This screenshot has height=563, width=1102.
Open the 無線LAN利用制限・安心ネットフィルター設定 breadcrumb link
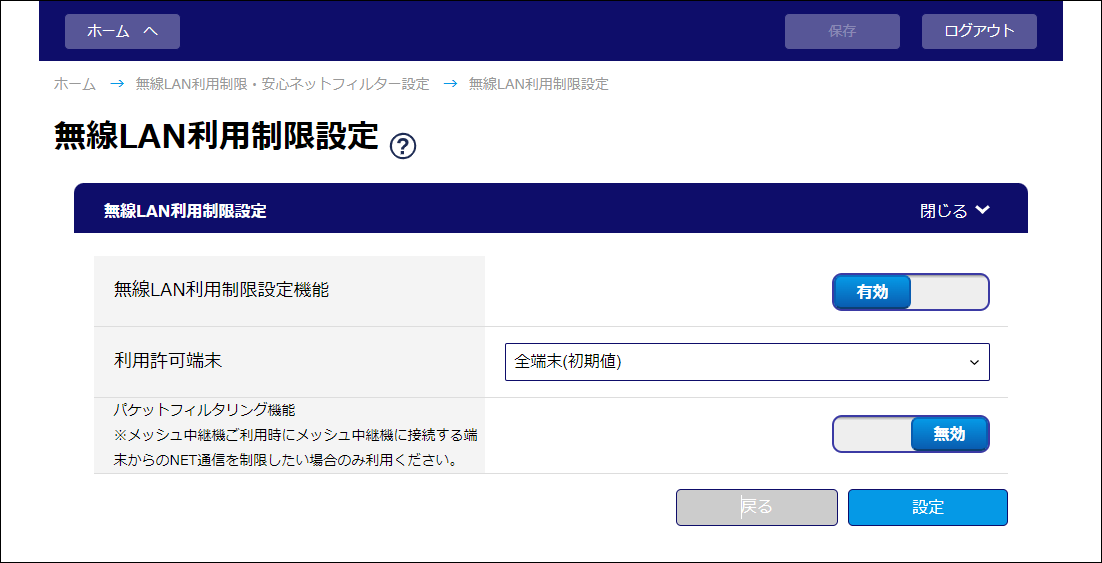coord(282,84)
